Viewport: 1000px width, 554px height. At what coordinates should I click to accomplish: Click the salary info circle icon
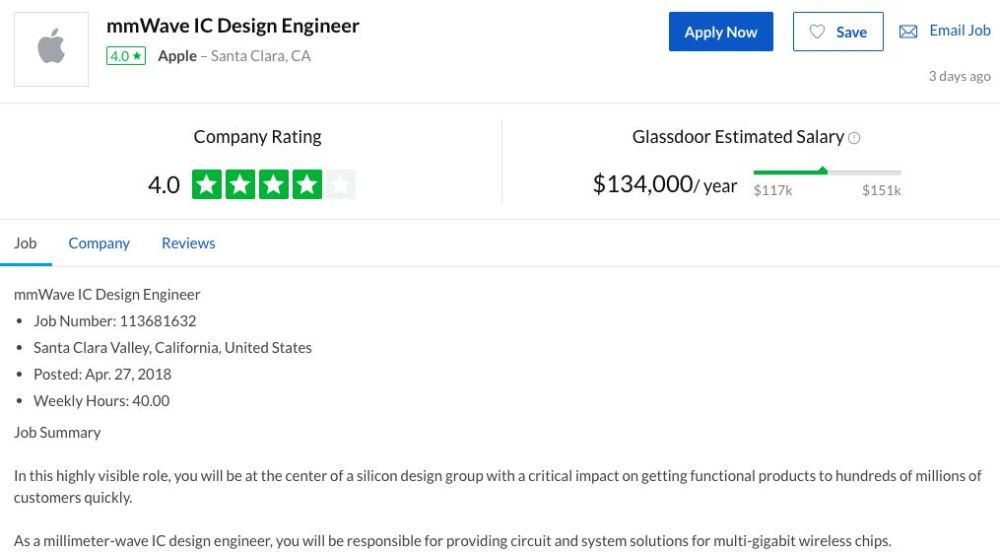[854, 138]
